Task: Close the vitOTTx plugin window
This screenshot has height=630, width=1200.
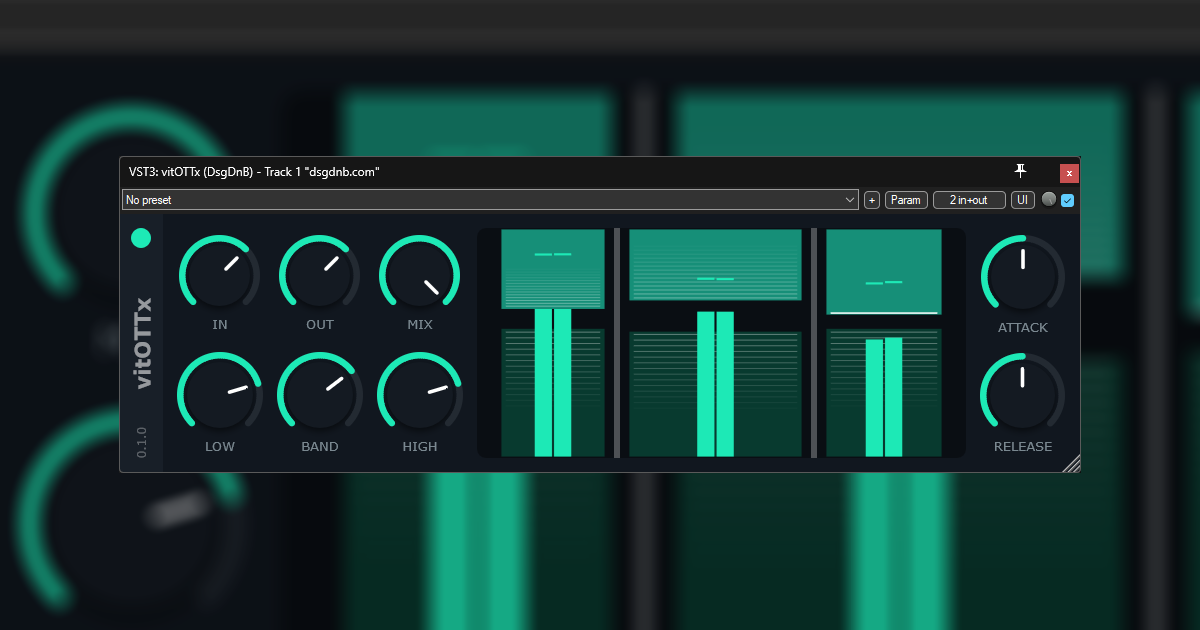Action: point(1069,172)
